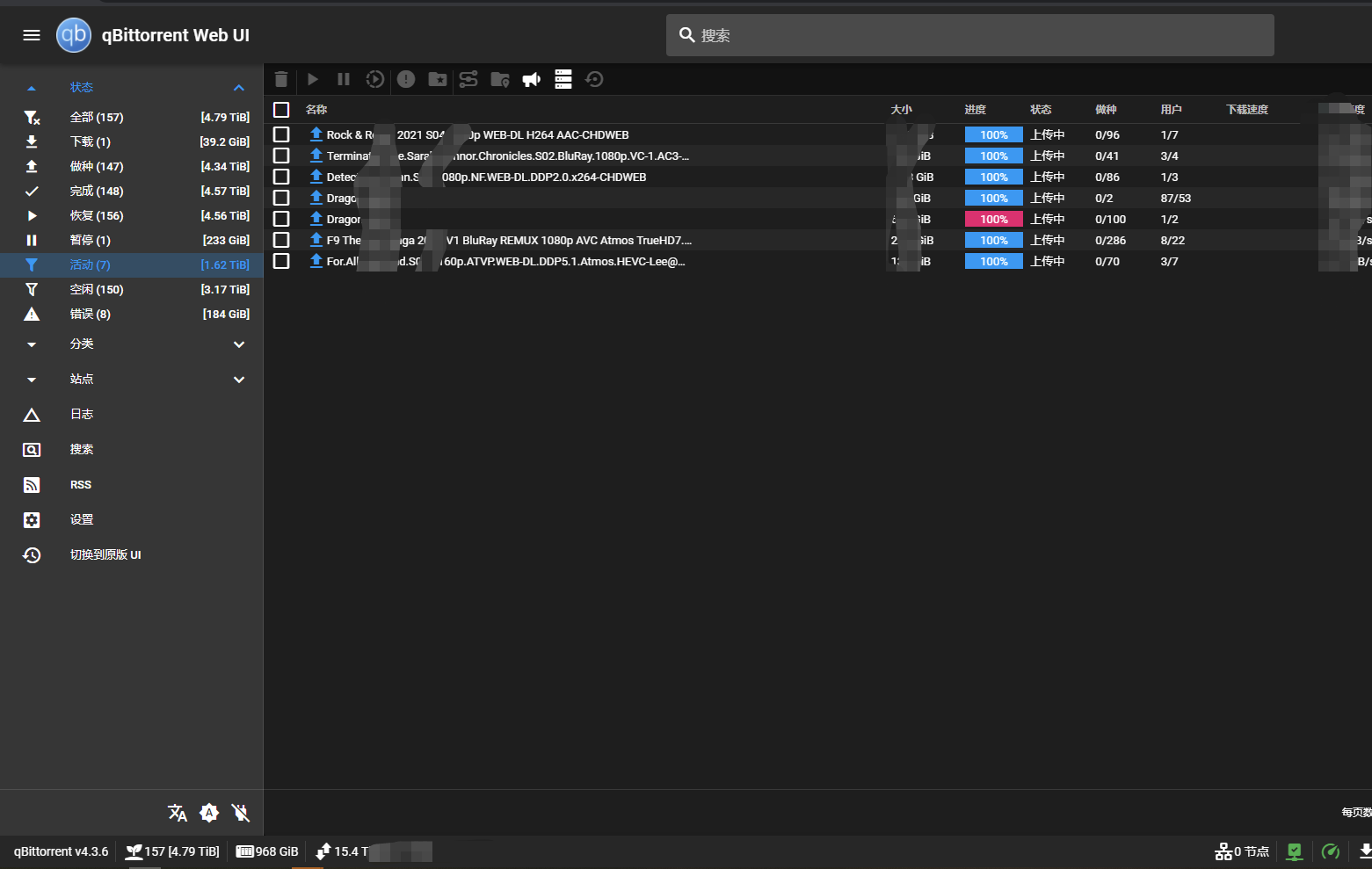Viewport: 1372px width, 869px height.
Task: Click the green network connection status icon
Action: click(x=1295, y=851)
